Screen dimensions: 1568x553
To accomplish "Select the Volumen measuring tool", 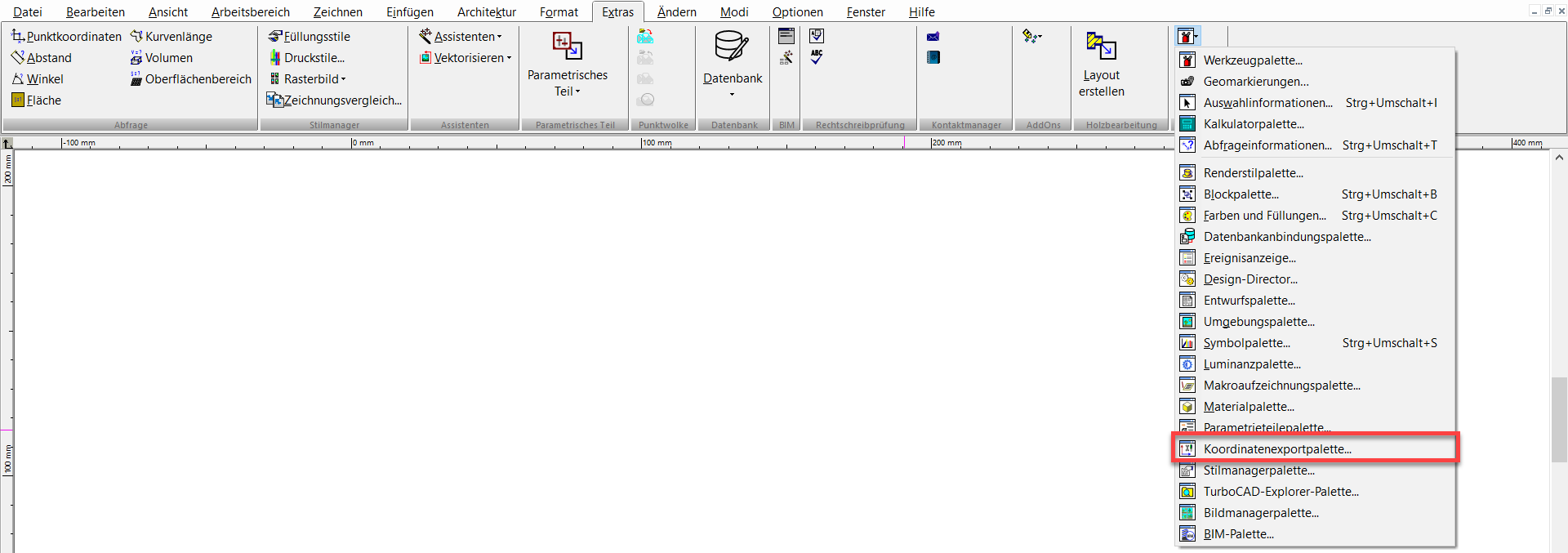I will 162,57.
